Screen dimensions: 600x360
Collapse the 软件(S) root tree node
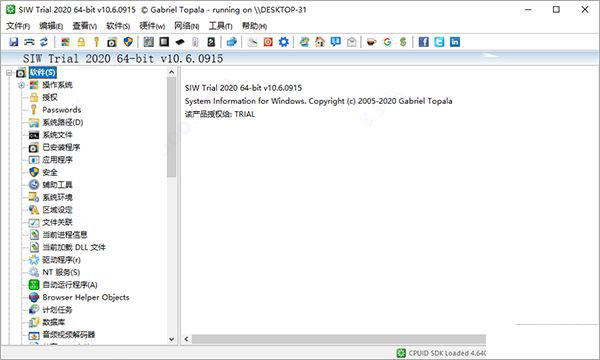9,72
